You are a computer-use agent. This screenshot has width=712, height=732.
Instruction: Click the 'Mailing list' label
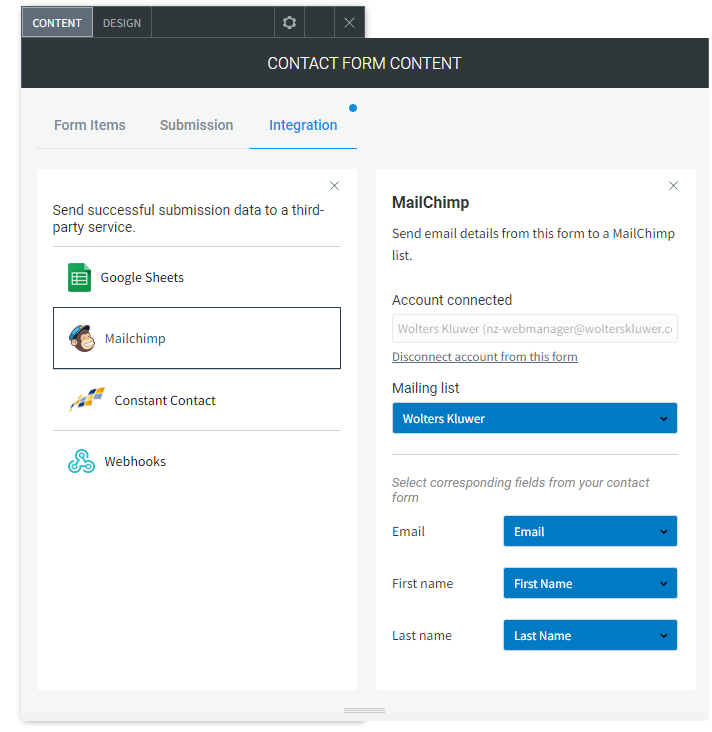pyautogui.click(x=425, y=388)
